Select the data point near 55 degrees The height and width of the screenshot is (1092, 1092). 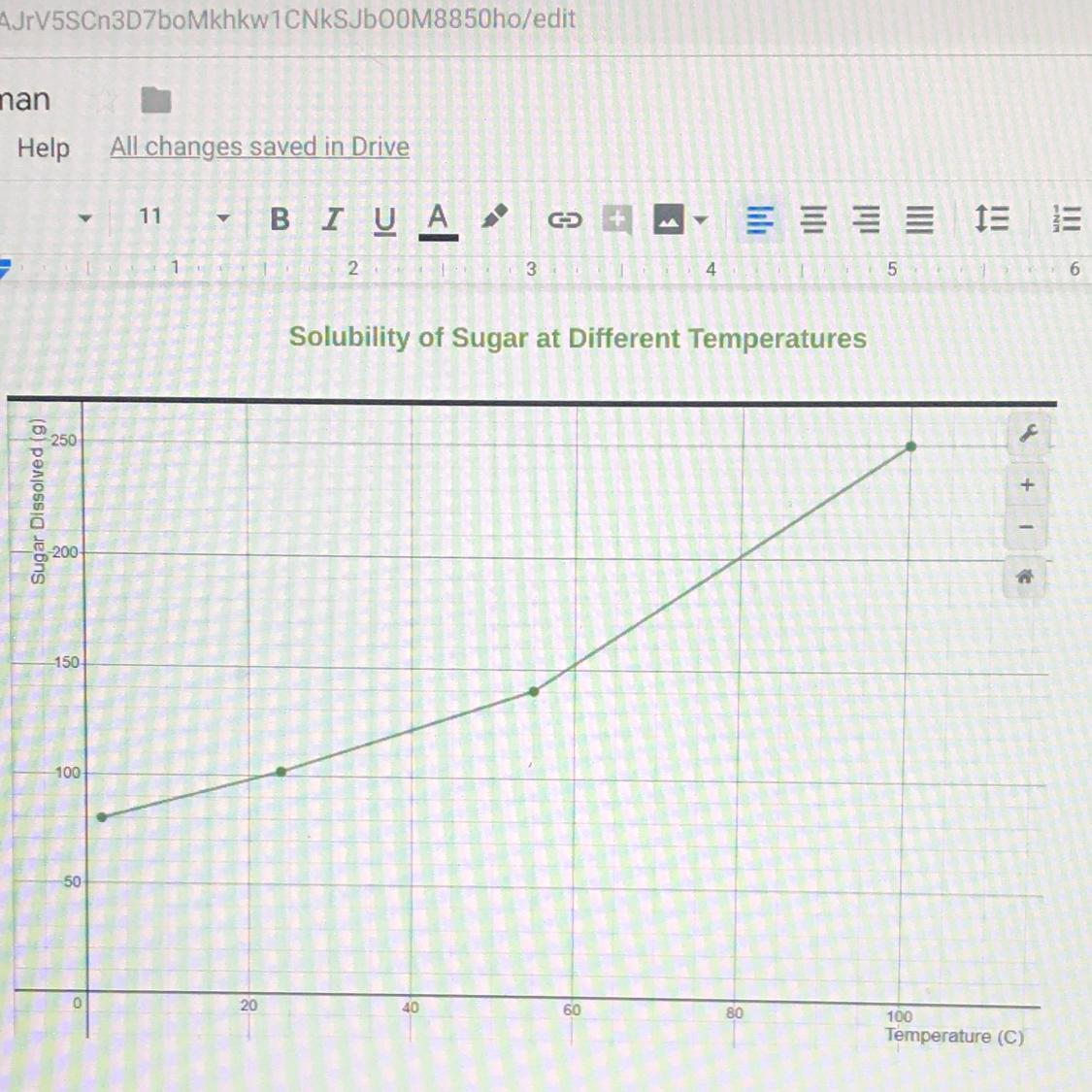pyautogui.click(x=534, y=691)
